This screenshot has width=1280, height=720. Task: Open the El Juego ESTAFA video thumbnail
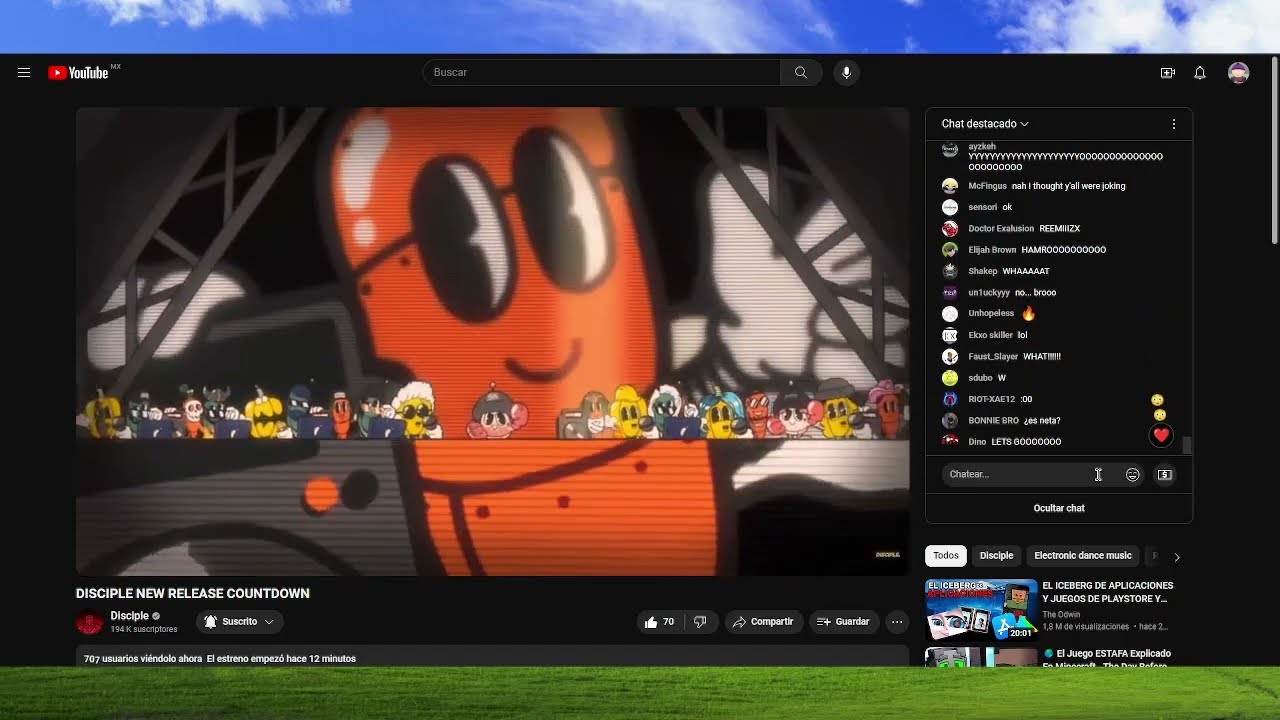981,657
